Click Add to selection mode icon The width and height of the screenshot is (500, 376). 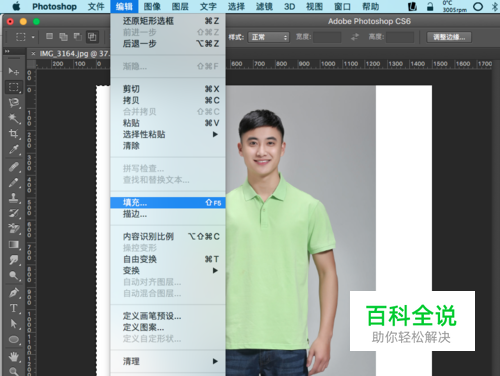click(x=63, y=36)
